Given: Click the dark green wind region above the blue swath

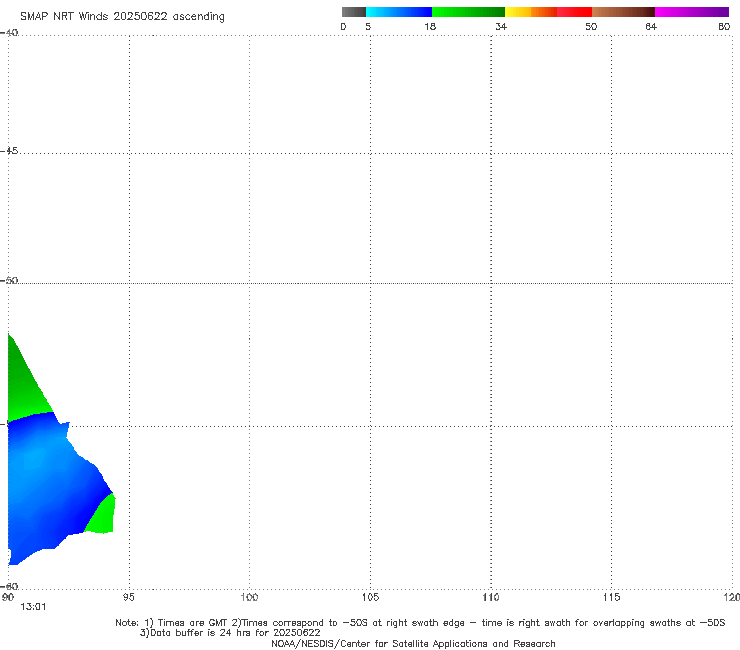Looking at the screenshot, I should click(24, 387).
